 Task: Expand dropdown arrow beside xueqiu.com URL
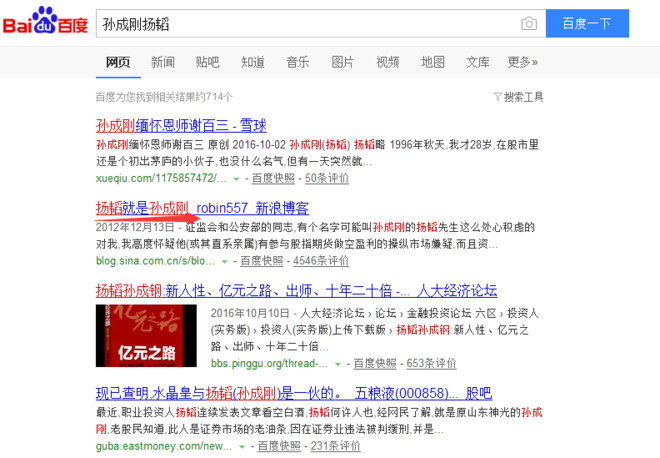236,179
